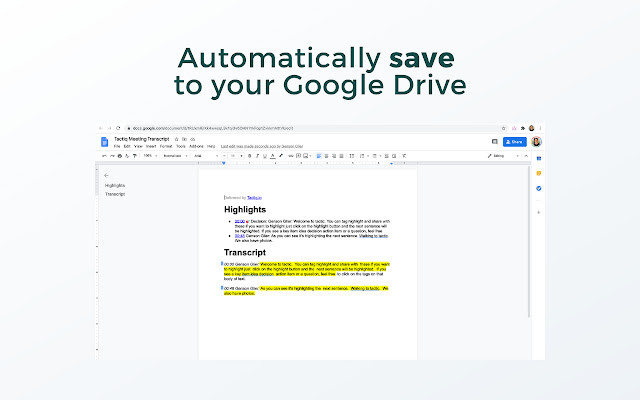Screen dimensions: 640x400
Task: Align text right
Action: pyautogui.click(x=334, y=156)
